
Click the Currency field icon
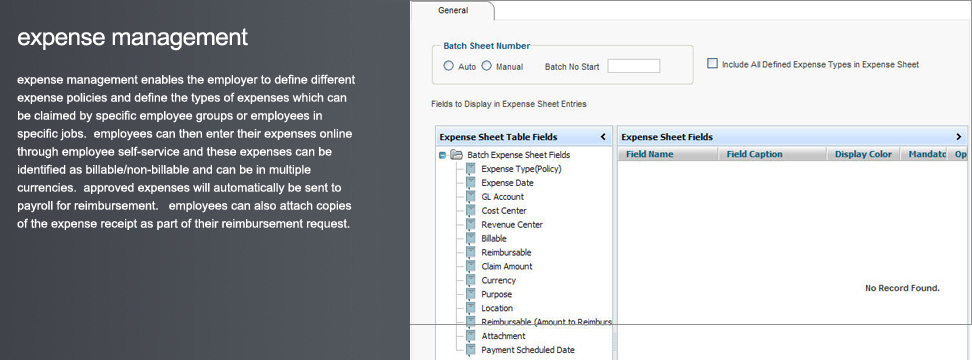pos(471,280)
